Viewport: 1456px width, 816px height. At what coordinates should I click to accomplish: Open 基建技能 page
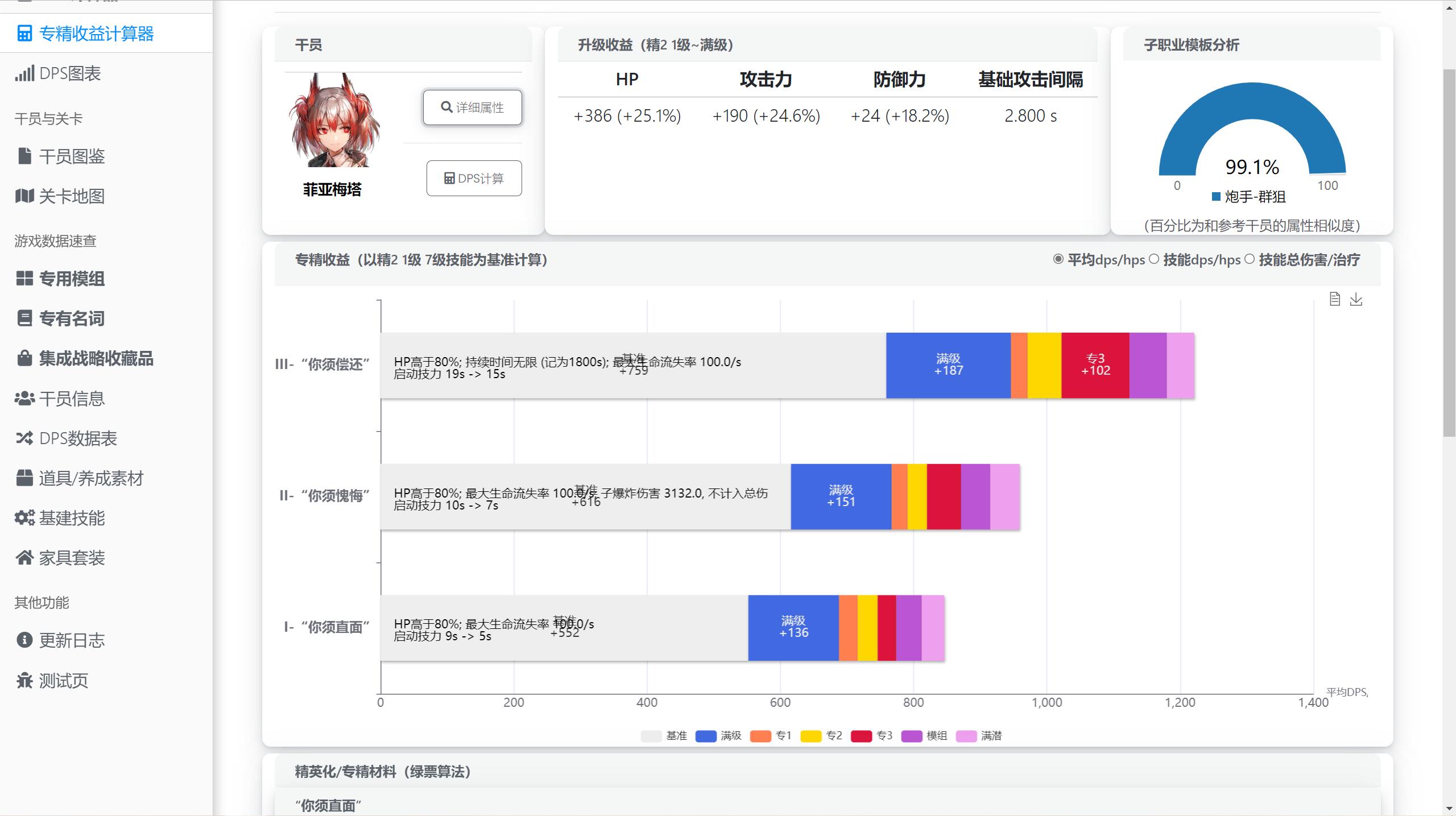[72, 518]
